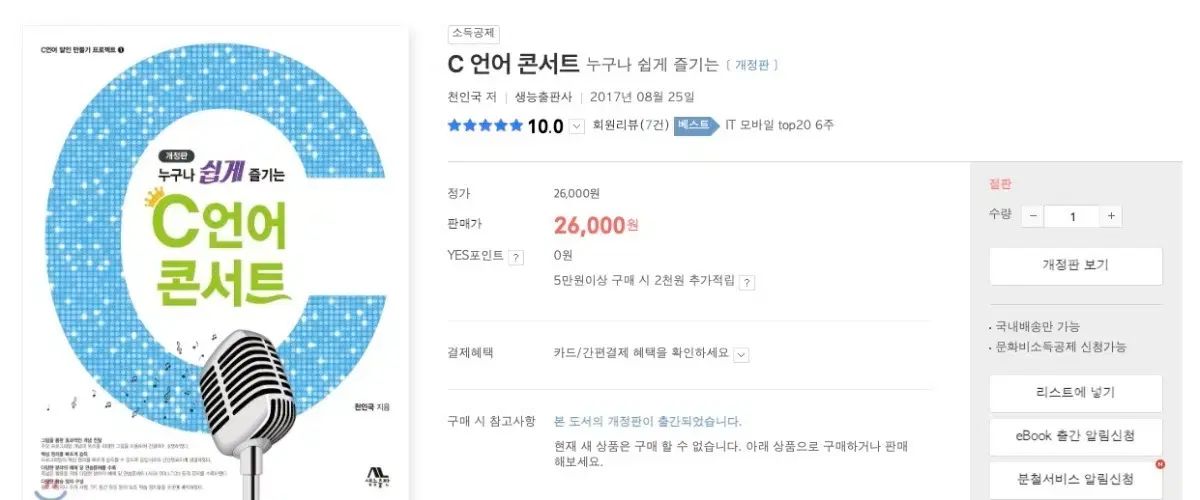Decrease quantity with the minus button
Viewport: 1200px width, 500px height.
pyautogui.click(x=1032, y=216)
